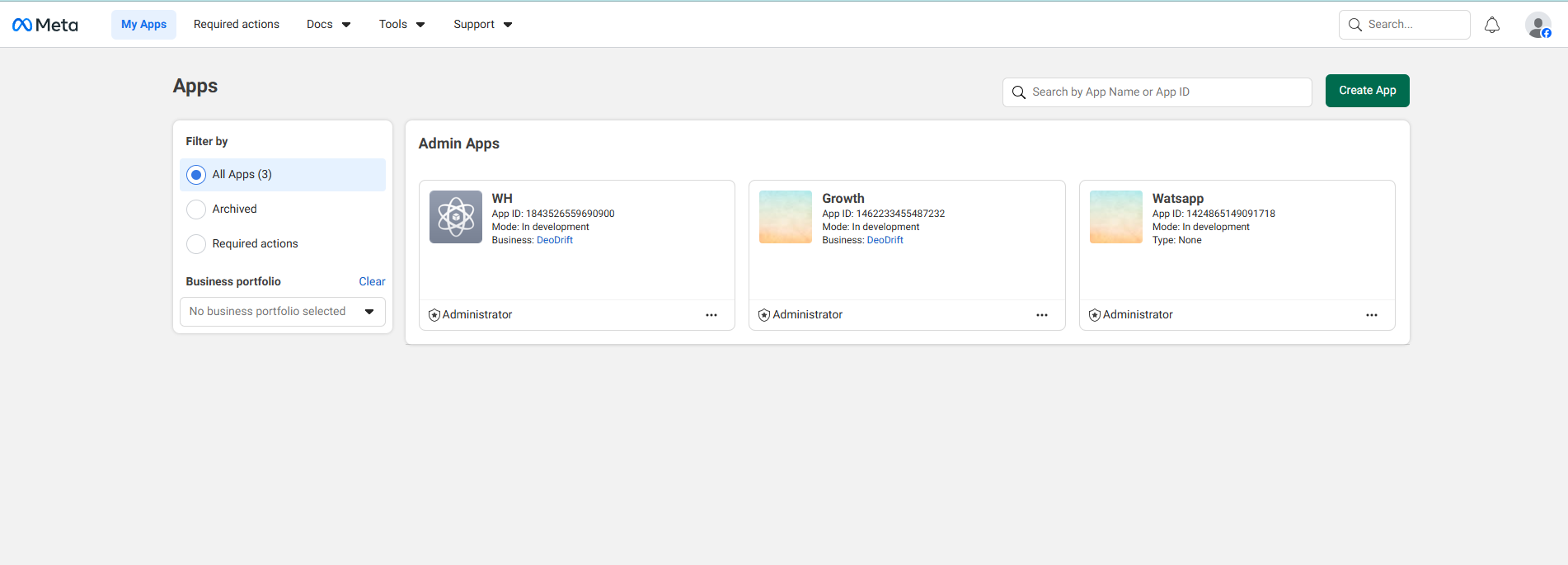Click the Admin Apps heading
1568x565 pixels.
[459, 144]
